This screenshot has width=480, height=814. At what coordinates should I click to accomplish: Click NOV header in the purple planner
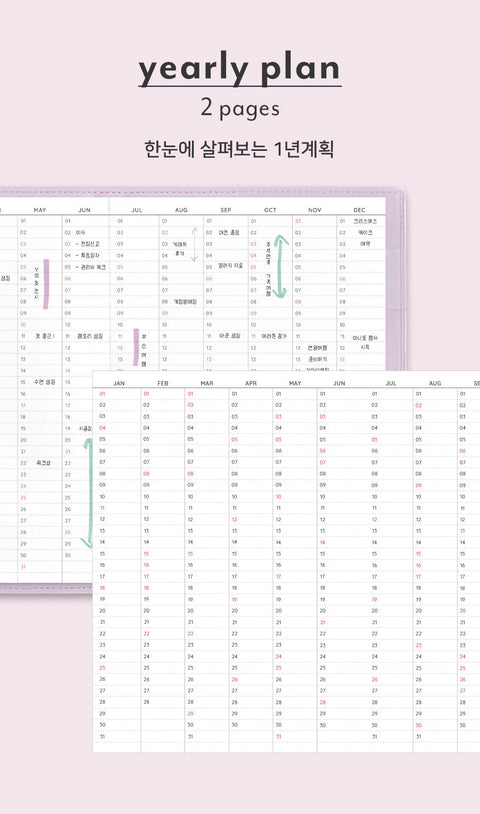coord(315,210)
